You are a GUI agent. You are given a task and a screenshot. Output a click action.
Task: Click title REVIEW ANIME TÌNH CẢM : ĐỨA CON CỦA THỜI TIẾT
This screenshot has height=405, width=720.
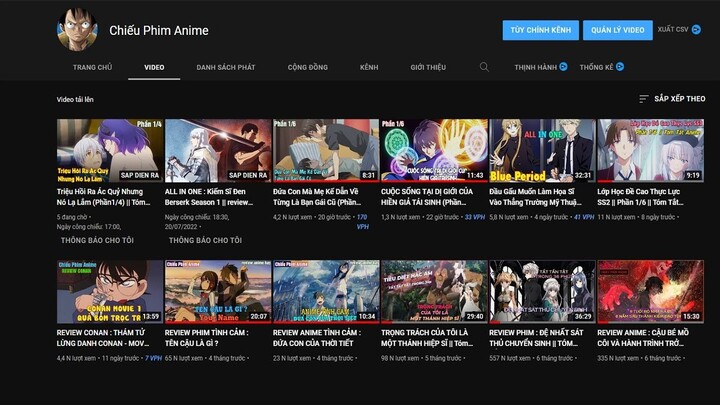[317, 338]
